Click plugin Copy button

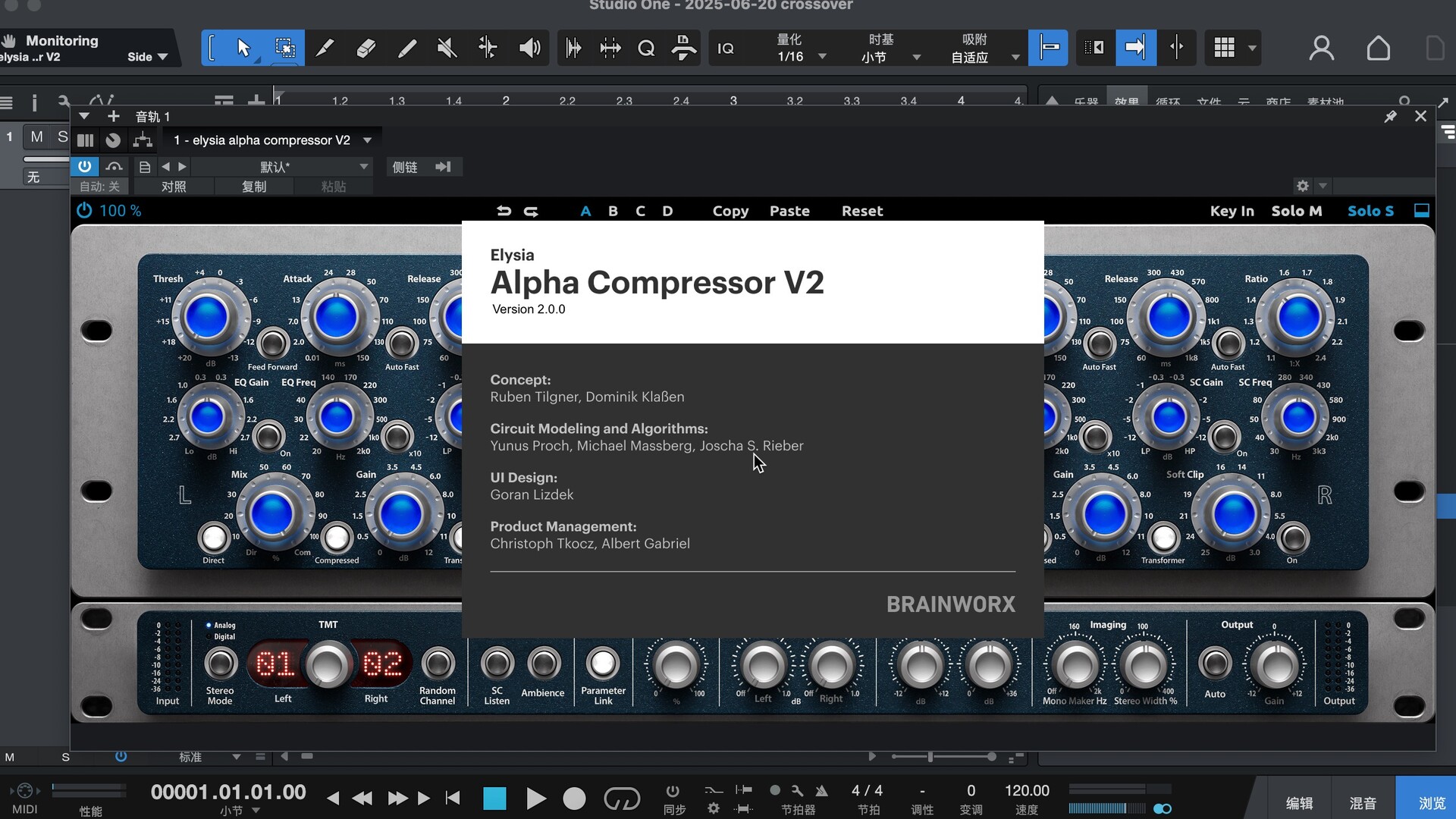coord(730,211)
